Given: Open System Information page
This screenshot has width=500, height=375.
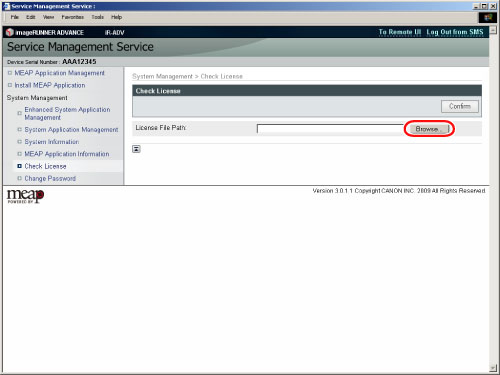Looking at the screenshot, I should click(x=52, y=142).
